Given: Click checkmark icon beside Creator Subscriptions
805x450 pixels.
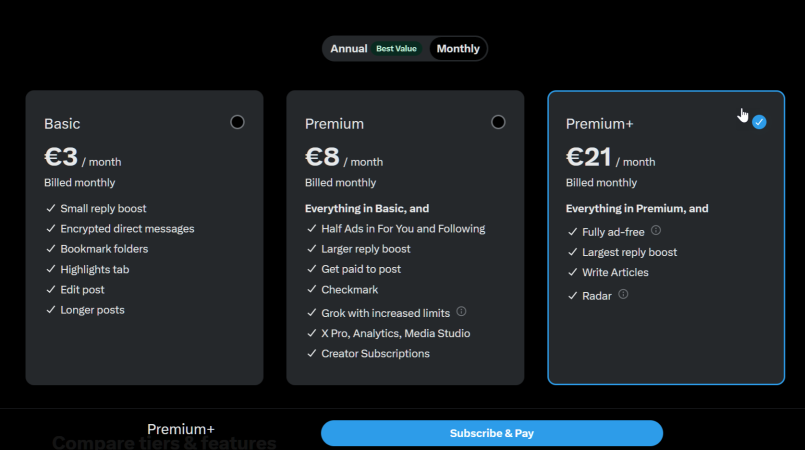Looking at the screenshot, I should [x=312, y=353].
